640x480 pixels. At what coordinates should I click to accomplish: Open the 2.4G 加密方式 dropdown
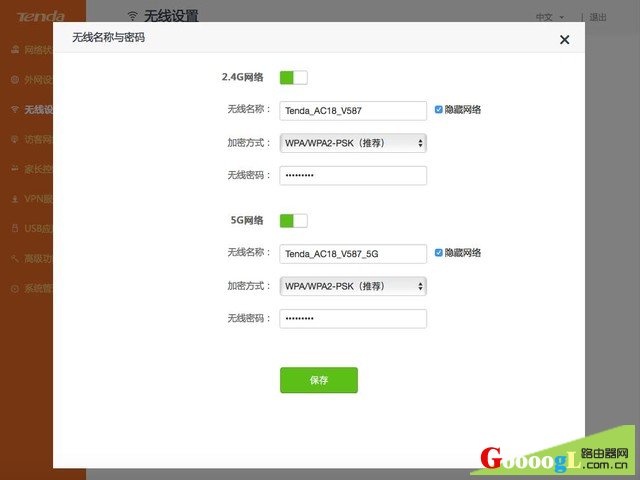point(353,143)
